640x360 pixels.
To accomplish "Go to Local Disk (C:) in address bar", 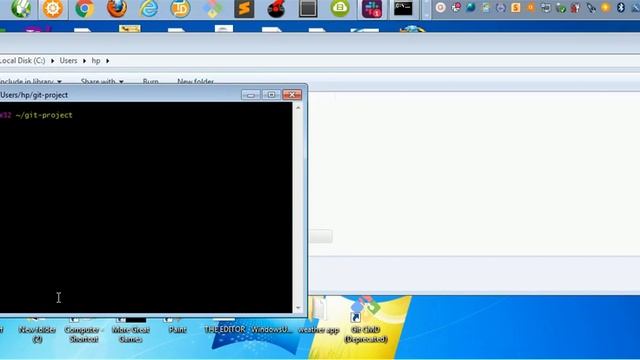I will (x=22, y=60).
